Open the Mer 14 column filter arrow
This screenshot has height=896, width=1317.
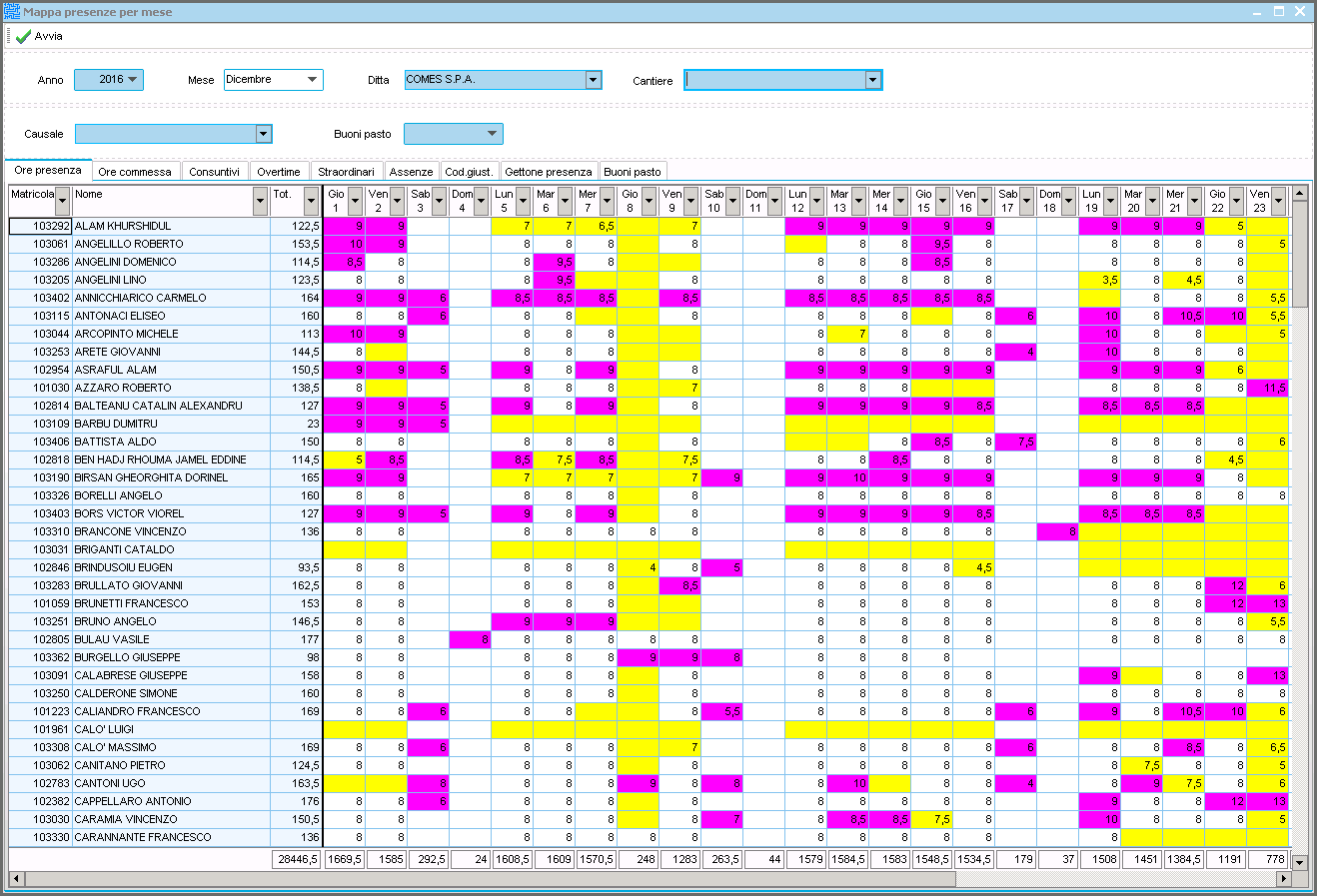900,201
